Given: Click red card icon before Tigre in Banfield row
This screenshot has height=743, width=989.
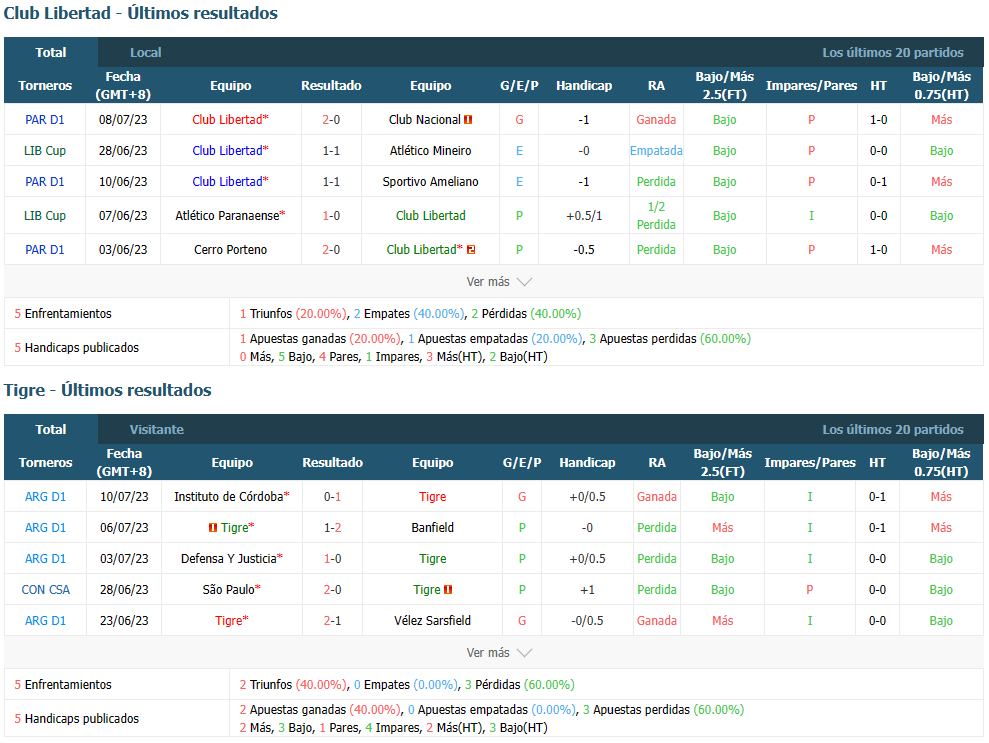Looking at the screenshot, I should point(213,528).
